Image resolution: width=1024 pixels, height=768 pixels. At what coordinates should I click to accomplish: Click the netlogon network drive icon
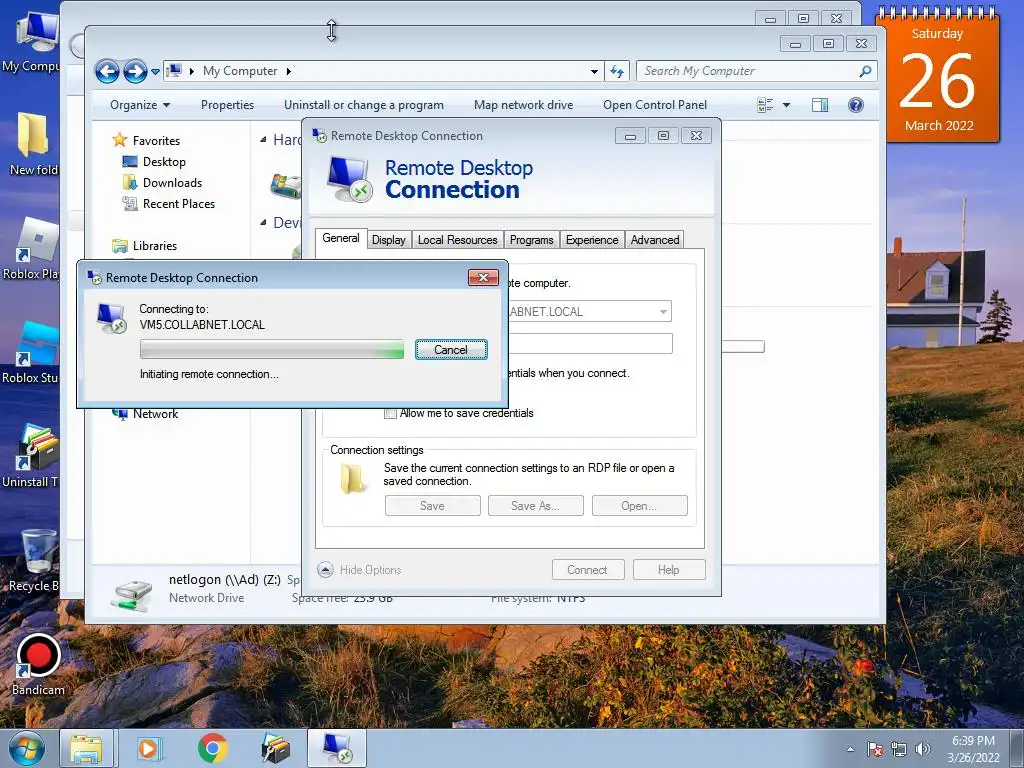point(131,594)
